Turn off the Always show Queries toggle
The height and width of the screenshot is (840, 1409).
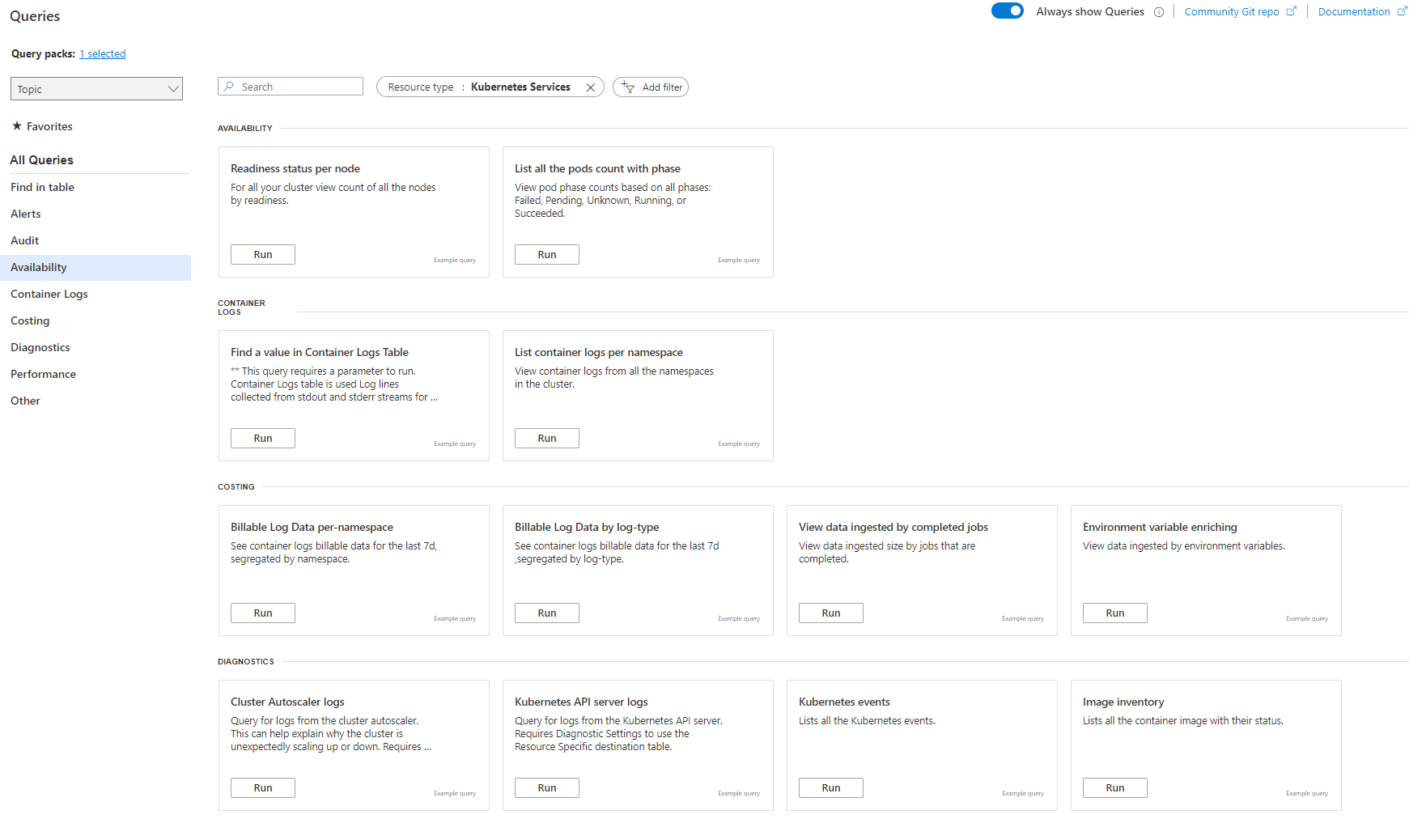[x=1007, y=11]
